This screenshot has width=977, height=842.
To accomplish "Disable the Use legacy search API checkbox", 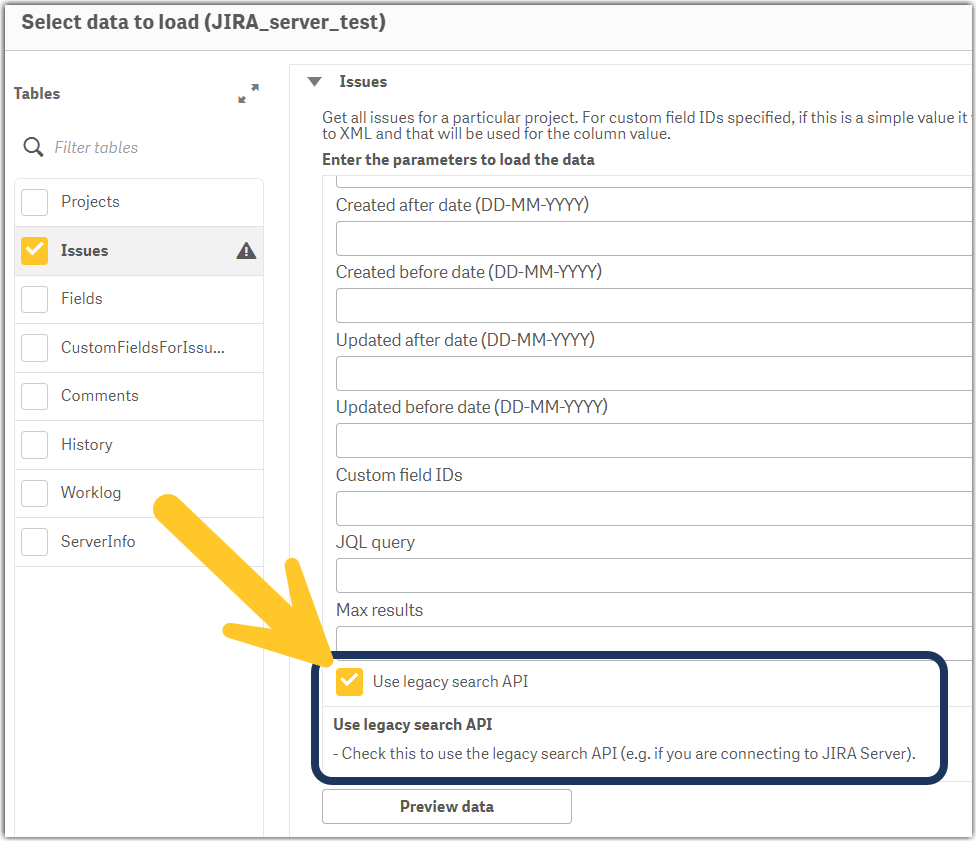I will (x=350, y=681).
